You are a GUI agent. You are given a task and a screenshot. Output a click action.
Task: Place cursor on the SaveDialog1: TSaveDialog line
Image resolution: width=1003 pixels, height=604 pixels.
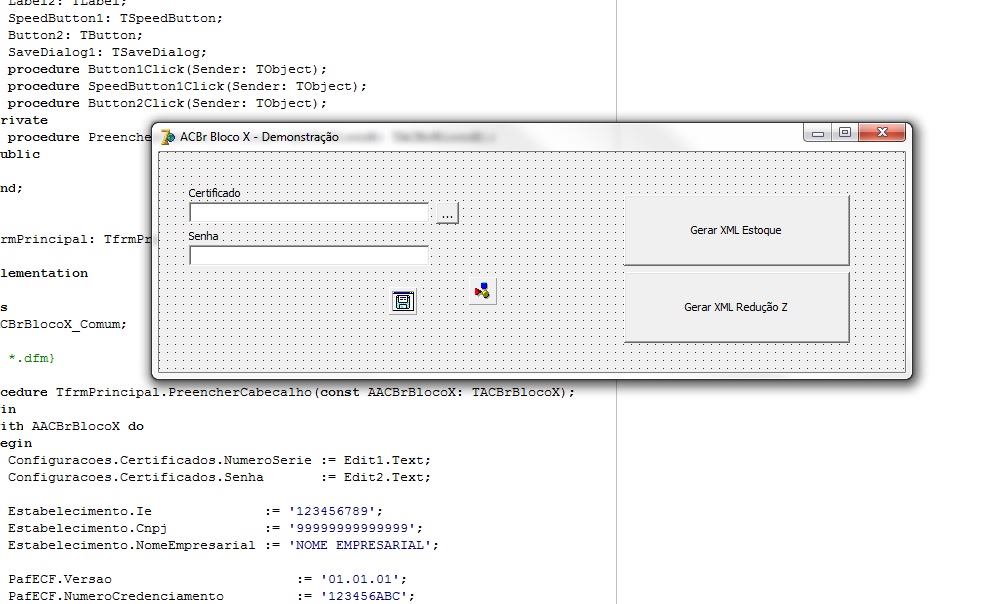[x=107, y=52]
